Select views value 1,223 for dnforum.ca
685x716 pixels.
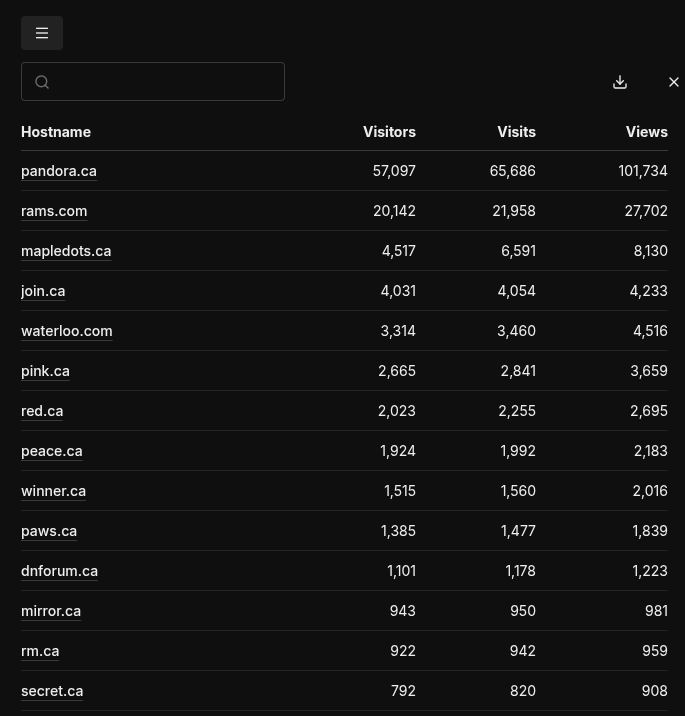click(x=650, y=571)
